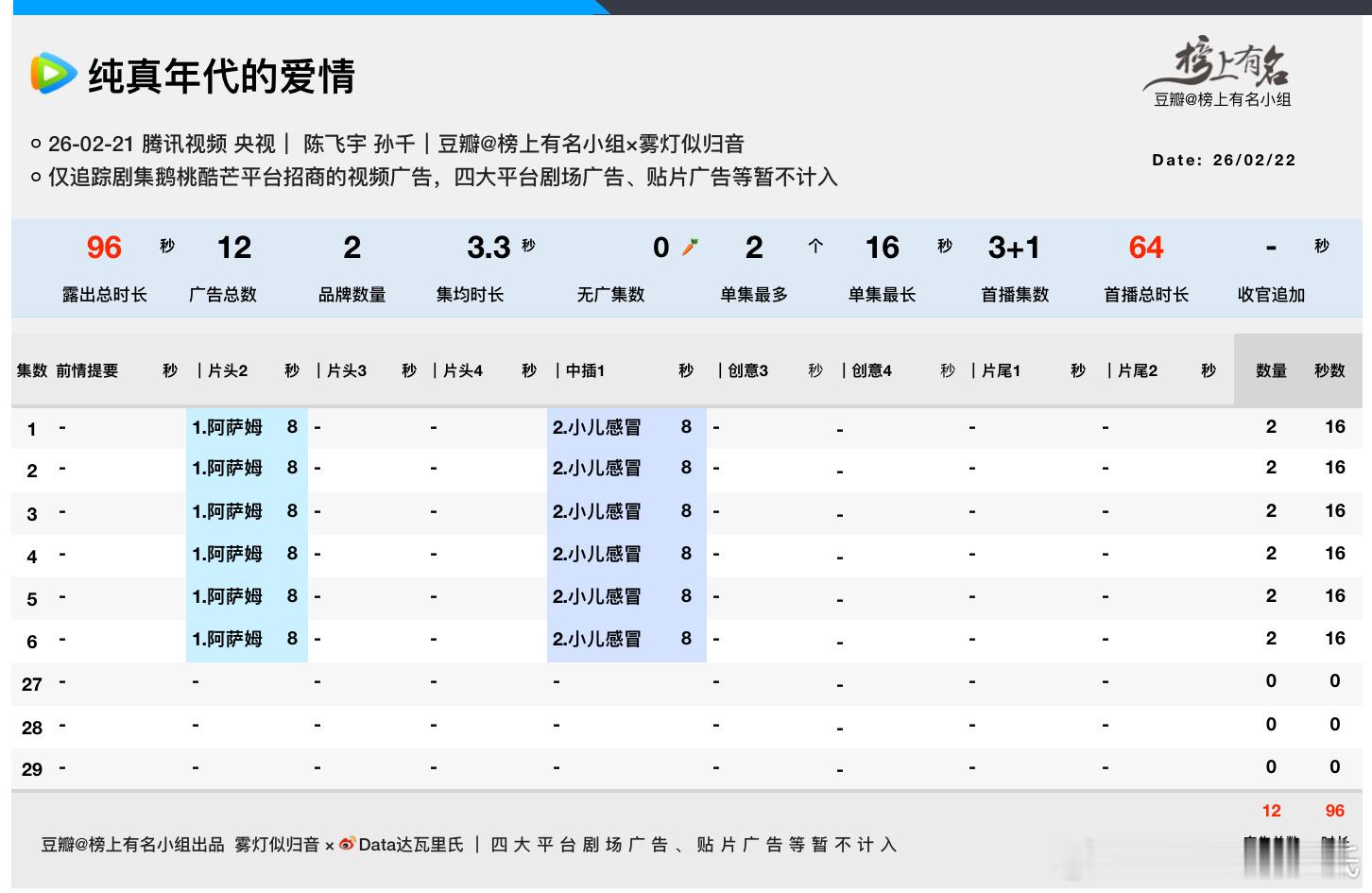Image resolution: width=1372 pixels, height=893 pixels.
Task: Click the 品牌数量 label
Action: (352, 295)
